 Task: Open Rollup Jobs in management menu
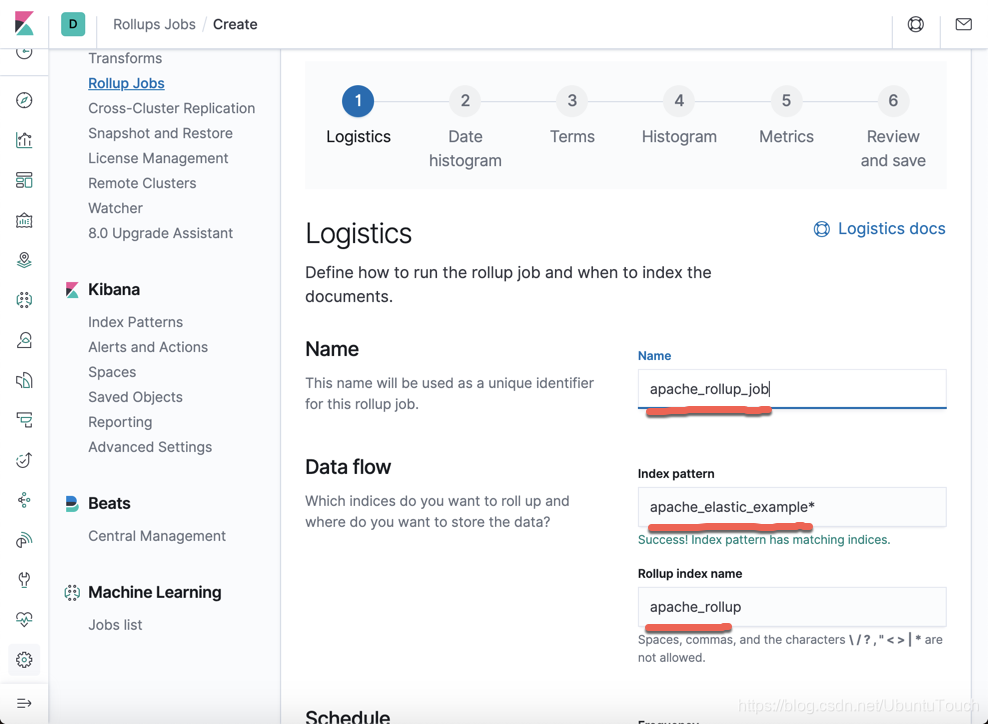[126, 83]
